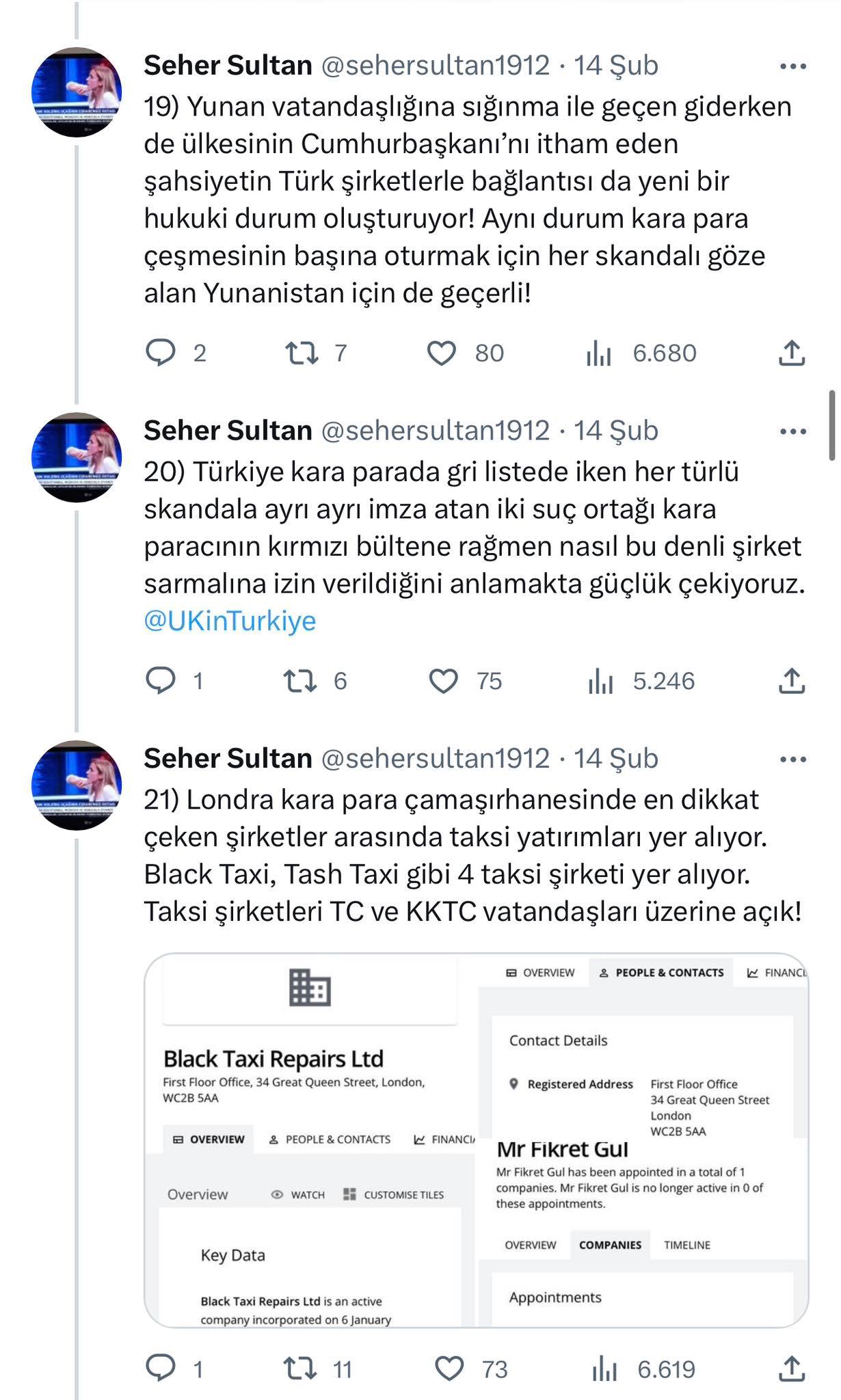Retweet the tweet numbered 19
Viewport: 841px width, 1400px height.
pyautogui.click(x=302, y=353)
